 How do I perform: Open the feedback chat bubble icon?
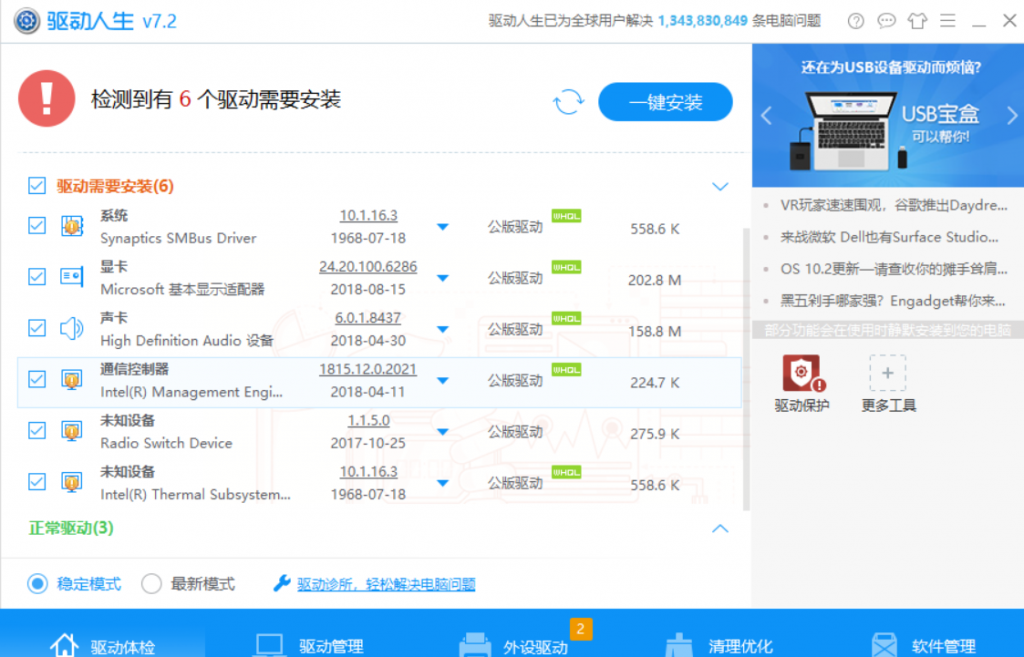point(886,21)
